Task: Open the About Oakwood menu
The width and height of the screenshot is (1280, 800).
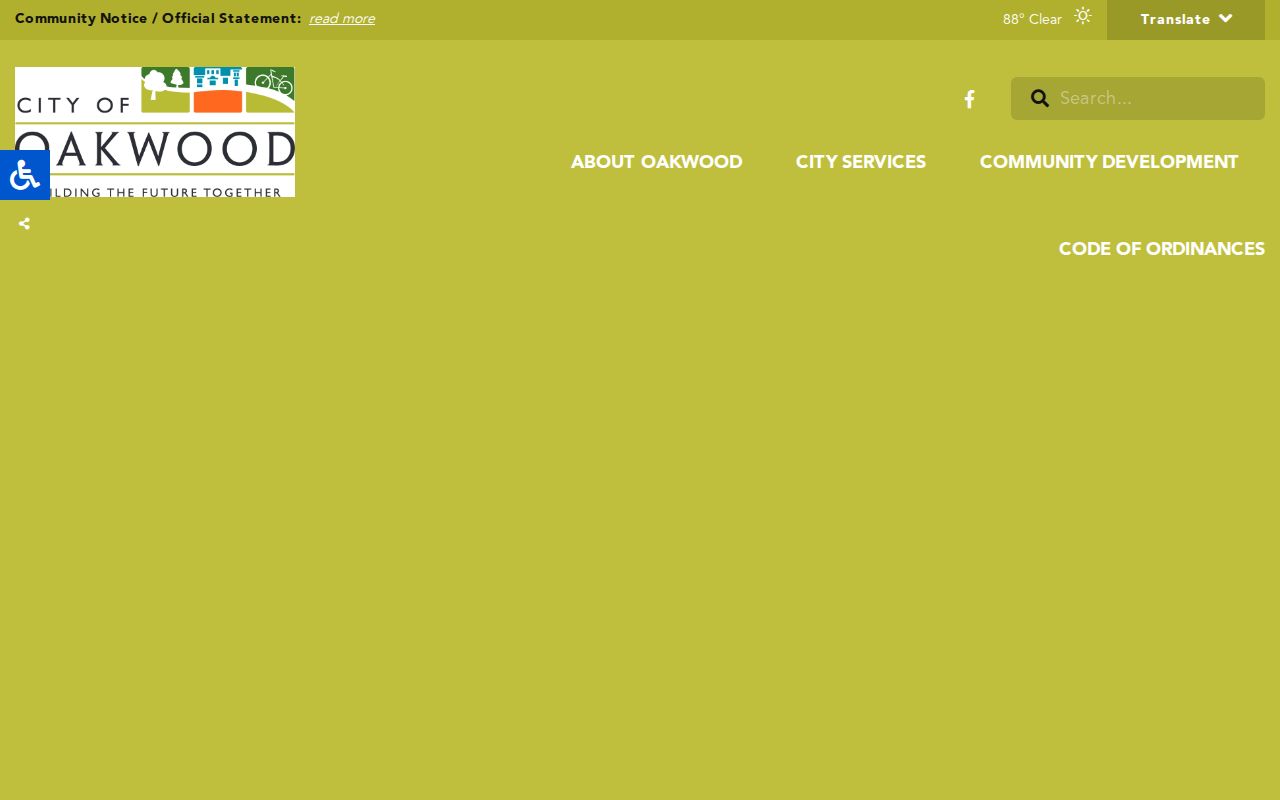Action: tap(656, 162)
